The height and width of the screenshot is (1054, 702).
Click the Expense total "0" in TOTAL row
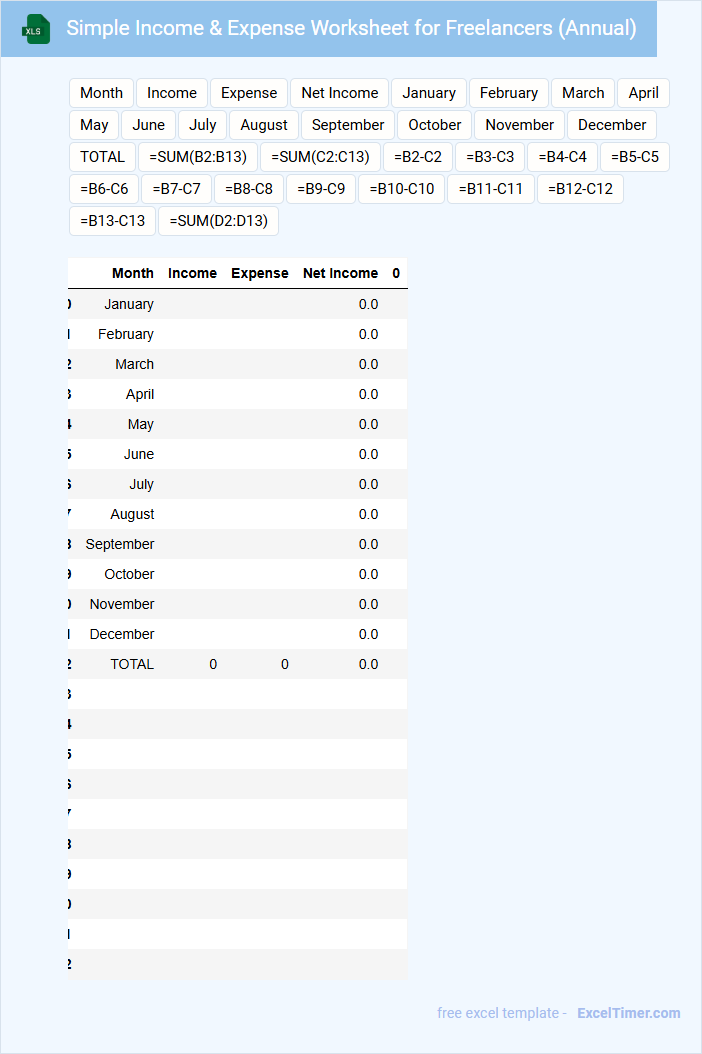pos(285,664)
